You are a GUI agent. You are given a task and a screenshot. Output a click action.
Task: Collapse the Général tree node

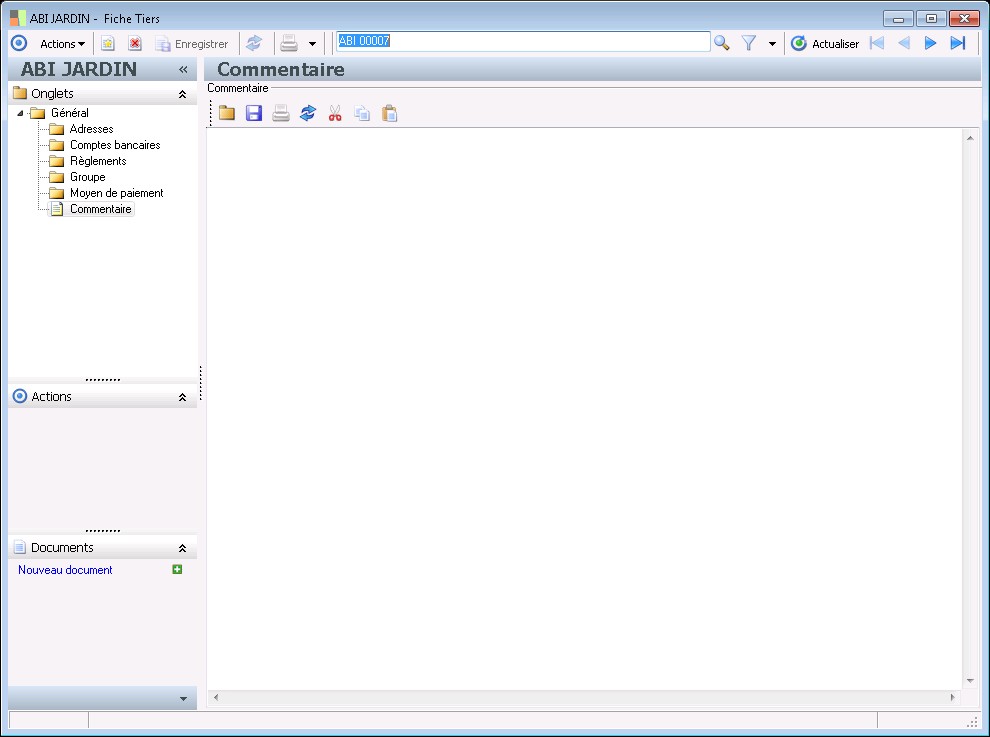(20, 113)
